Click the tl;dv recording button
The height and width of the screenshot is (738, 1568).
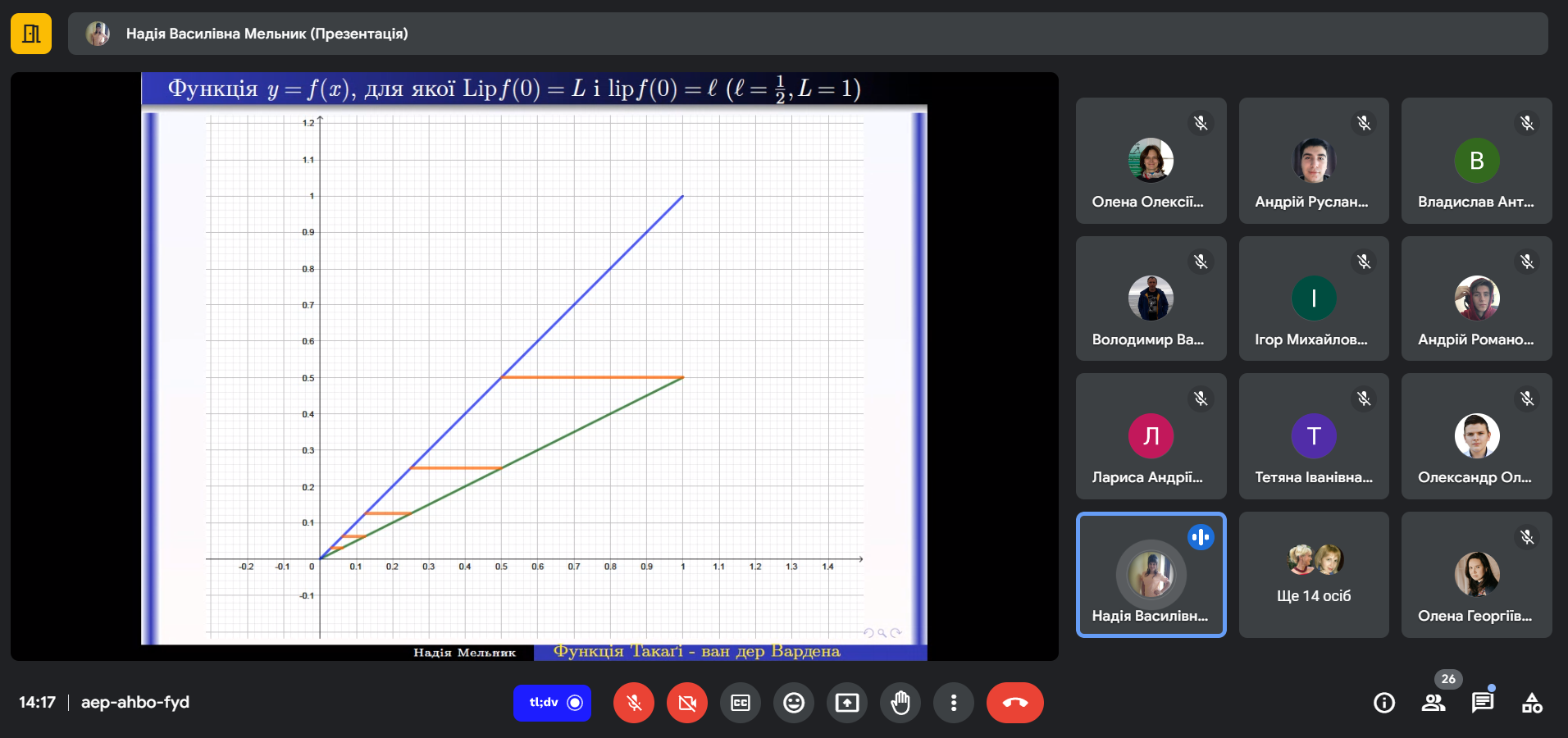553,703
